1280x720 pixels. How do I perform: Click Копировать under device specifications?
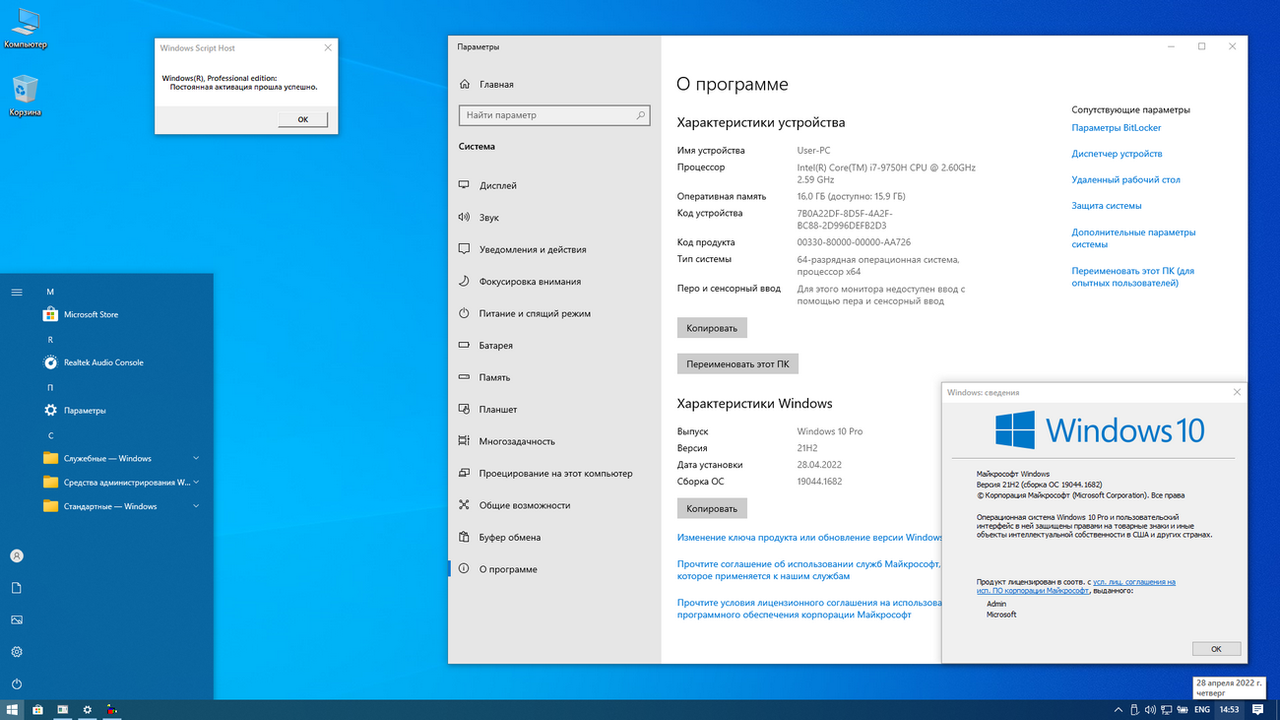click(x=712, y=328)
